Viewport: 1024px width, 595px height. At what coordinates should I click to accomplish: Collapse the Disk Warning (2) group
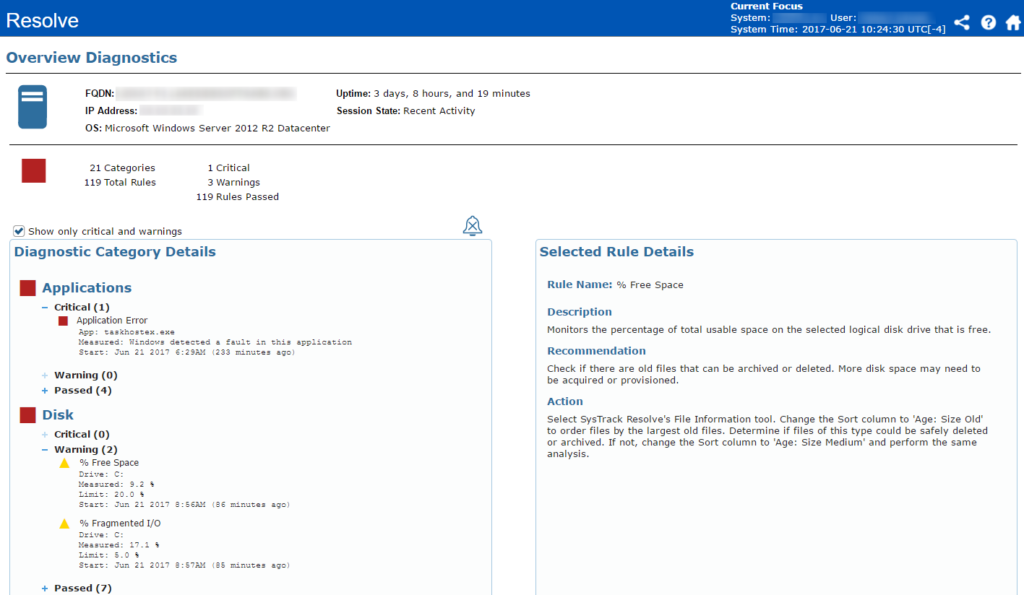45,449
